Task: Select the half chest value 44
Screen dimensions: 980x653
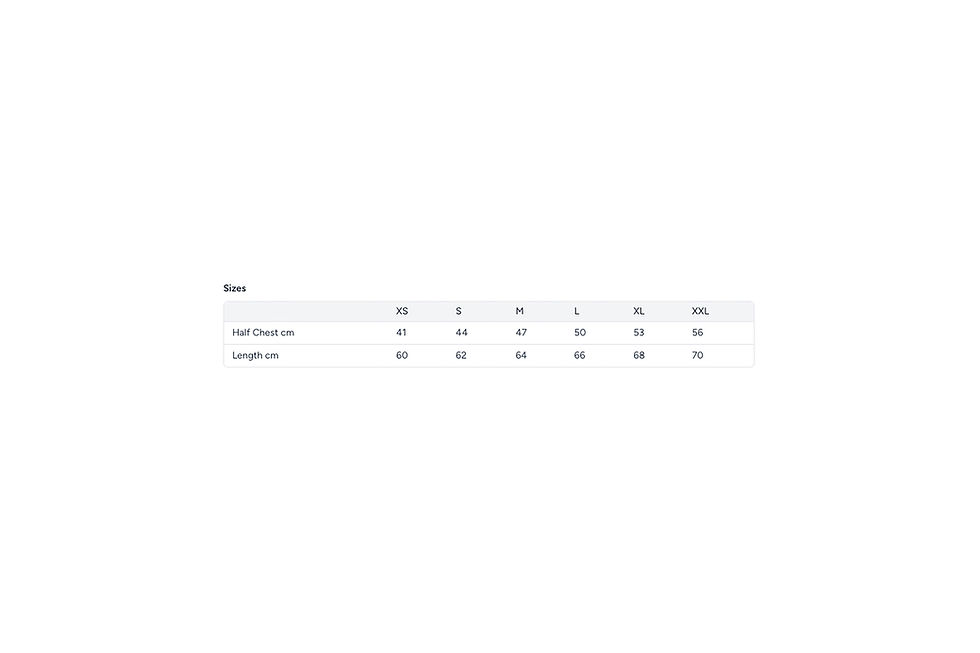Action: point(461,333)
